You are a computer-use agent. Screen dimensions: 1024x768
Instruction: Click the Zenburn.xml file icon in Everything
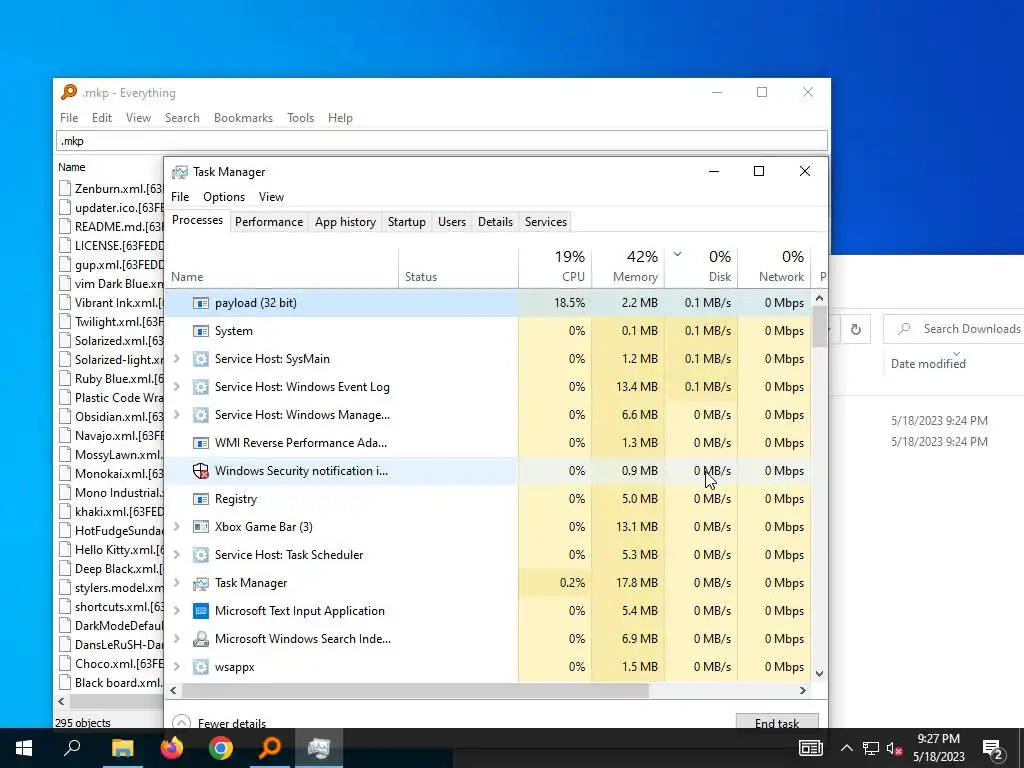click(x=65, y=189)
